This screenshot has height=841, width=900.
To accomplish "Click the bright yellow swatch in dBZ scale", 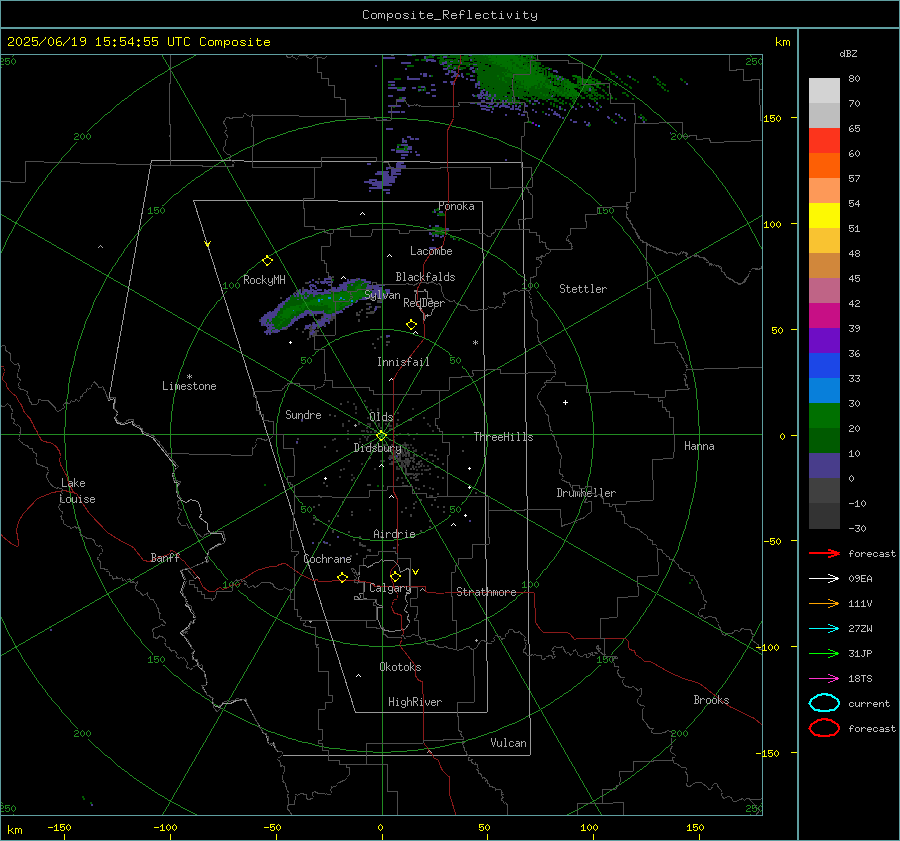I will tap(824, 215).
